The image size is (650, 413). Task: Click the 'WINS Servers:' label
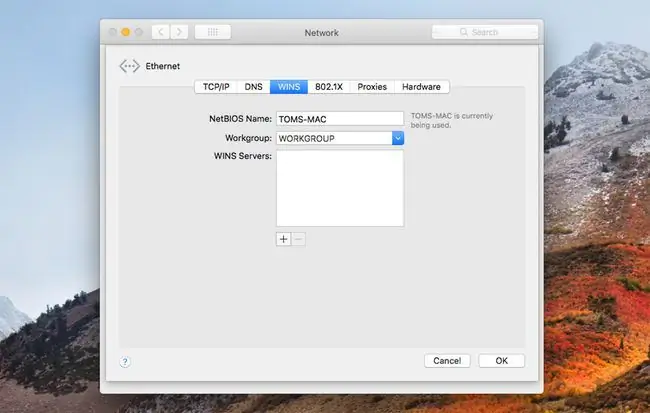pyautogui.click(x=243, y=156)
